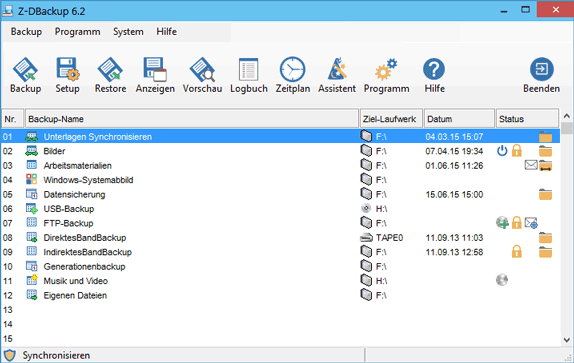The image size is (574, 363).
Task: Click the network folder icon in Arbeitsmaterialien row
Action: (x=545, y=166)
